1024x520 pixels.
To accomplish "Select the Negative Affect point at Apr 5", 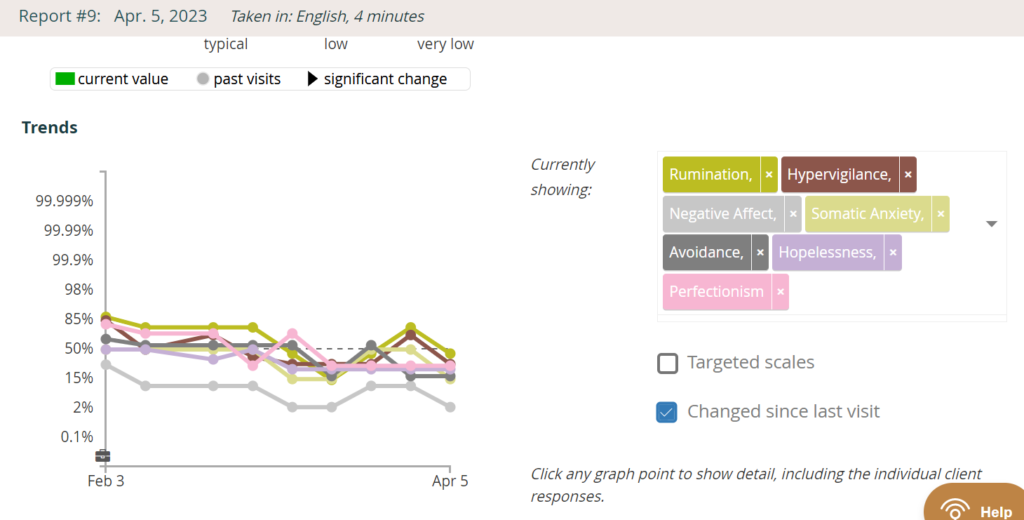I will [450, 407].
